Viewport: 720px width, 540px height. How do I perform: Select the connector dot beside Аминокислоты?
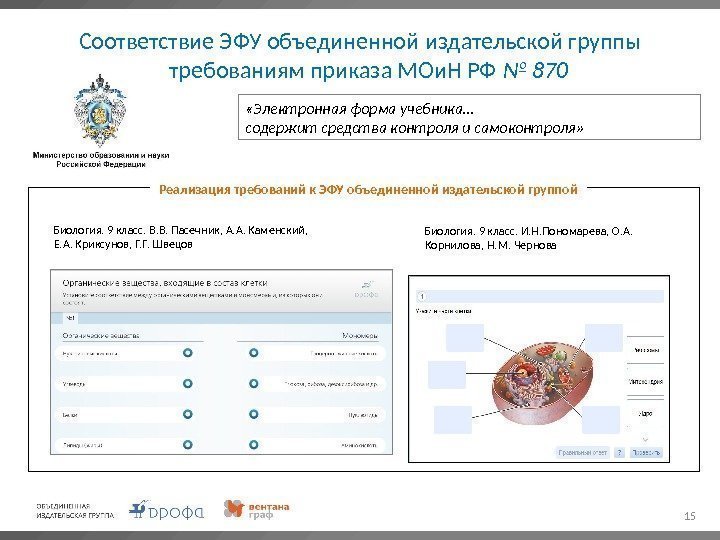(253, 444)
